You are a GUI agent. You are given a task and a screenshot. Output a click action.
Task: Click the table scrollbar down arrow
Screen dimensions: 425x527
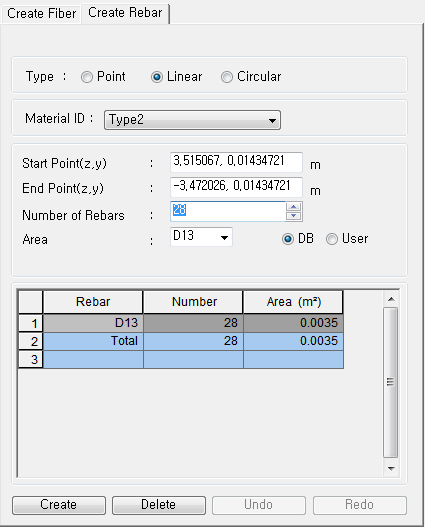click(391, 469)
